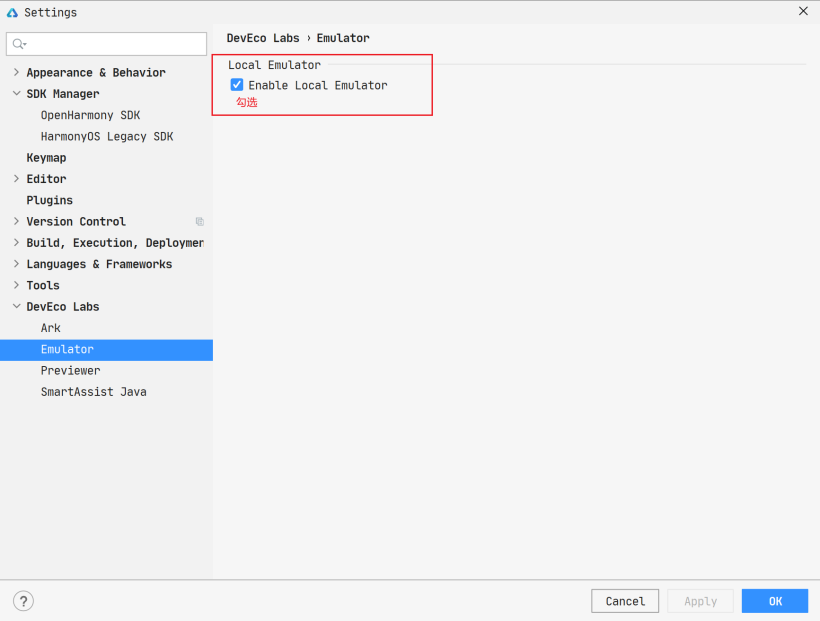Focus the settings search field

tap(106, 44)
